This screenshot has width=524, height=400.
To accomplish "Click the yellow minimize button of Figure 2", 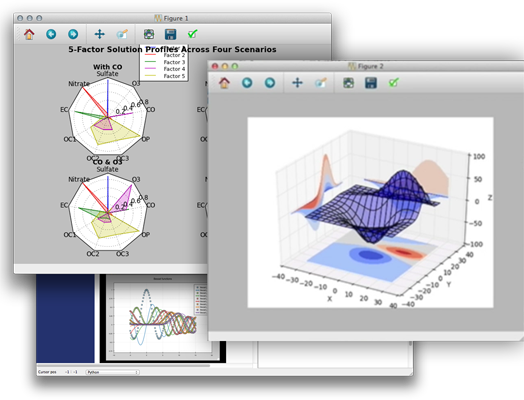I will pos(225,66).
